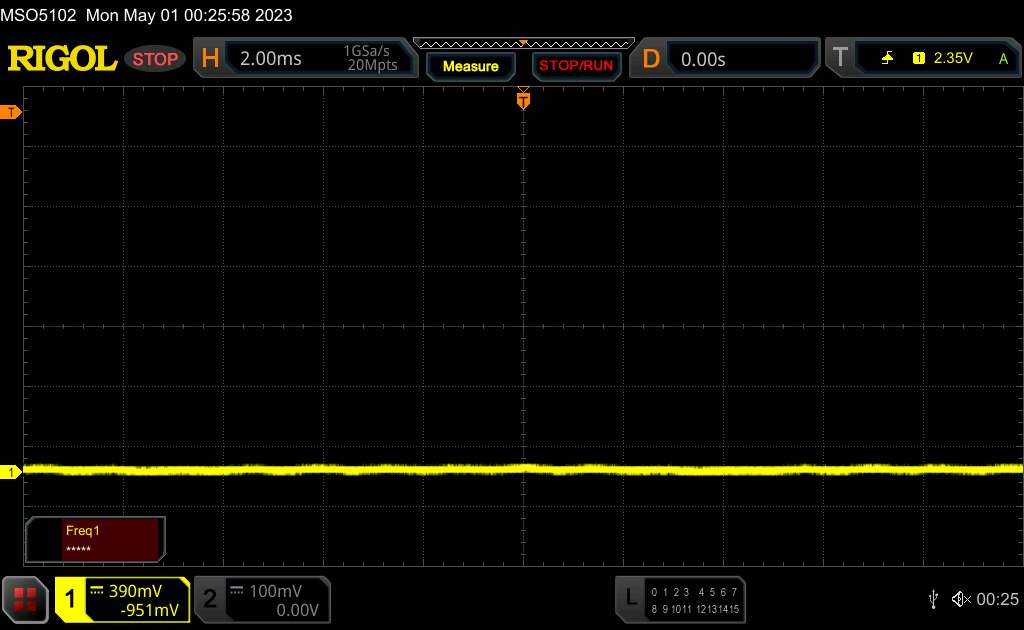Click the logic channels 0 1 2 3 label
1024x630 pixels.
click(670, 592)
